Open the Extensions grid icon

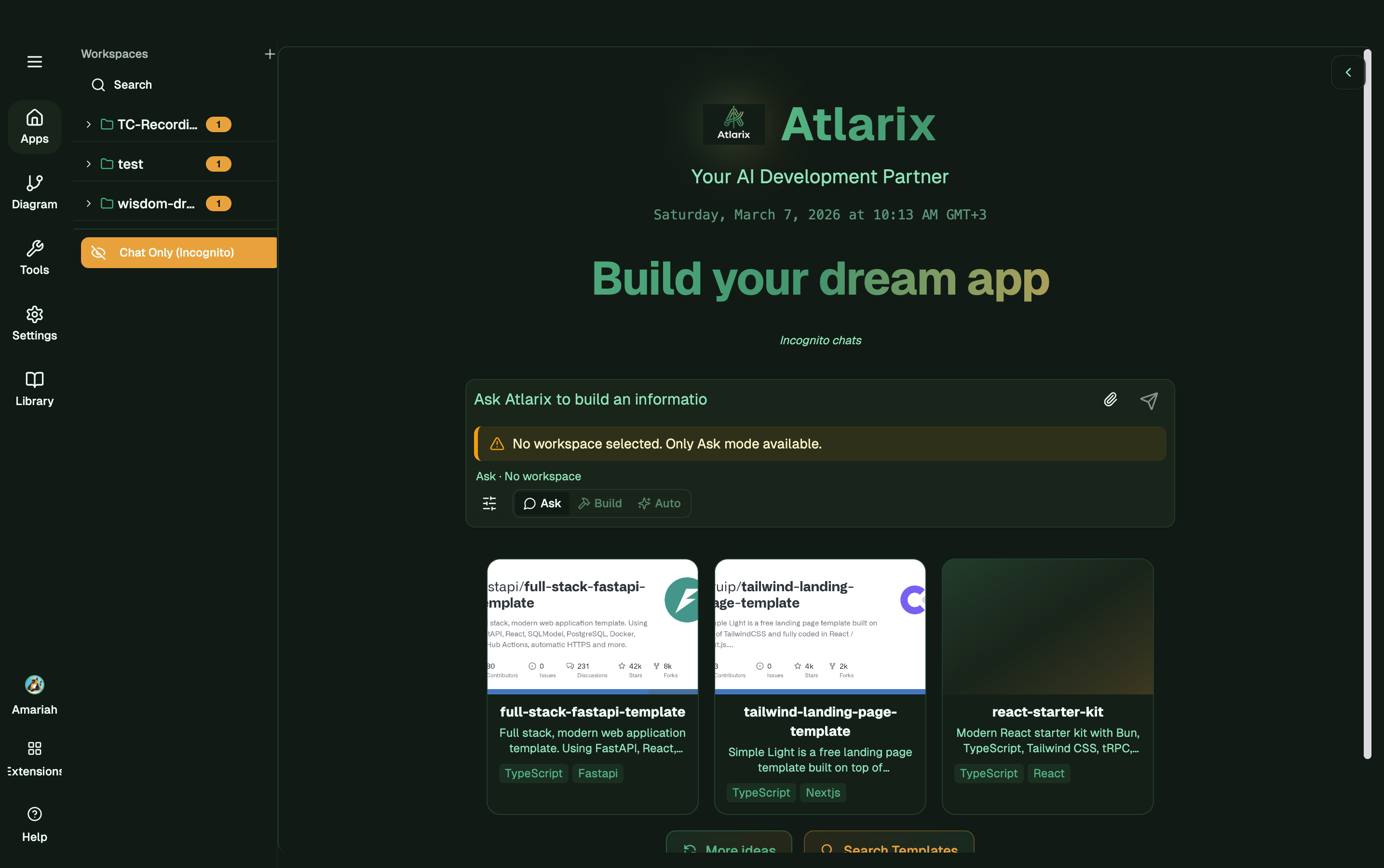34,748
